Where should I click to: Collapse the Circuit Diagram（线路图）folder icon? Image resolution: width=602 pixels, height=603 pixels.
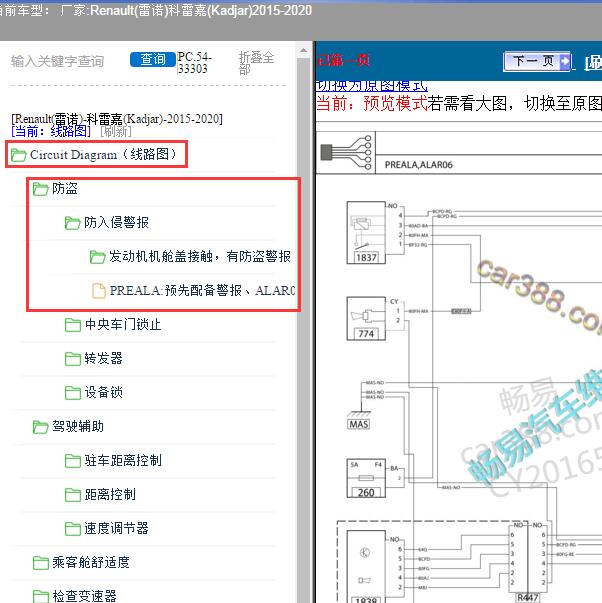(18, 155)
